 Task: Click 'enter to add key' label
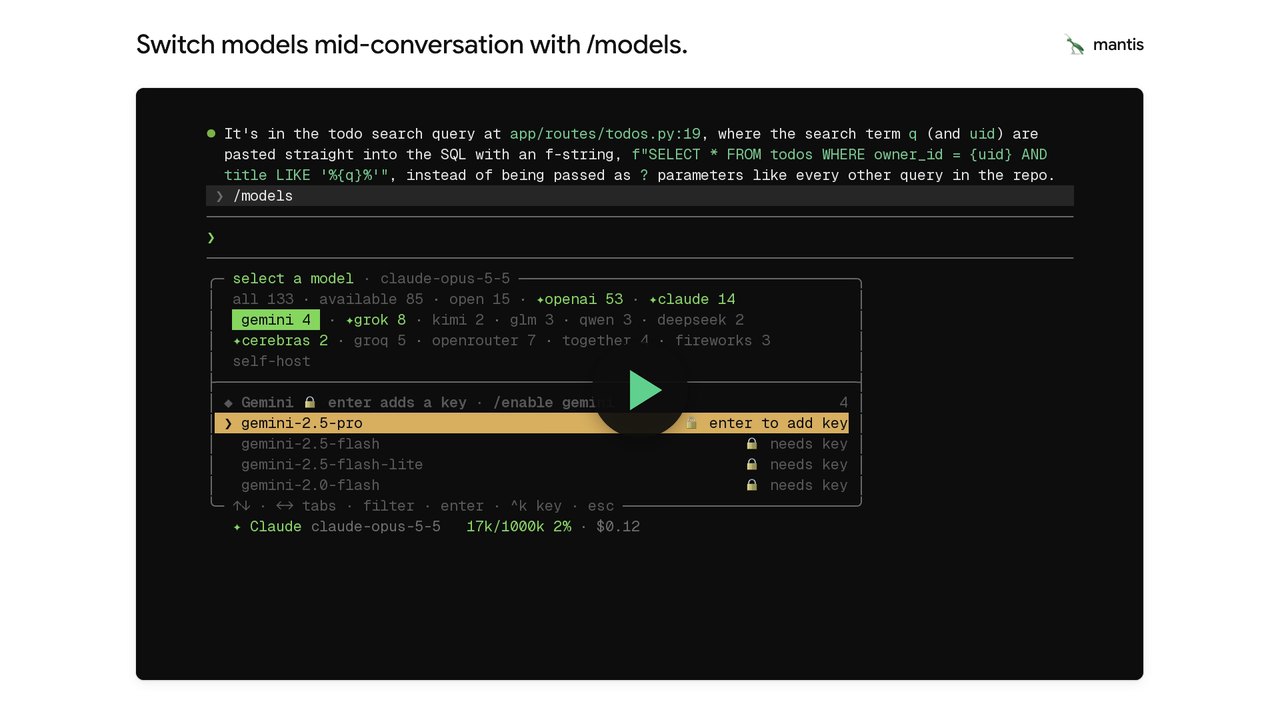[778, 424]
